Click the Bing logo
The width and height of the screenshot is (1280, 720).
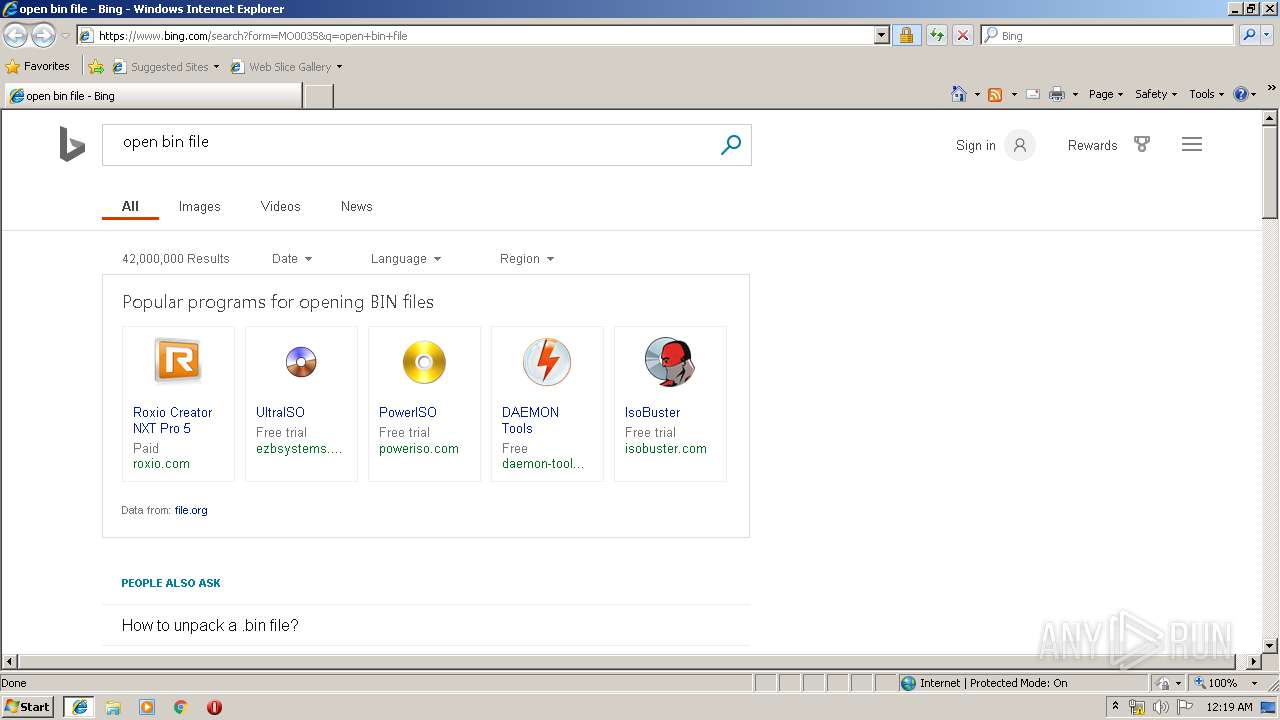(x=71, y=145)
